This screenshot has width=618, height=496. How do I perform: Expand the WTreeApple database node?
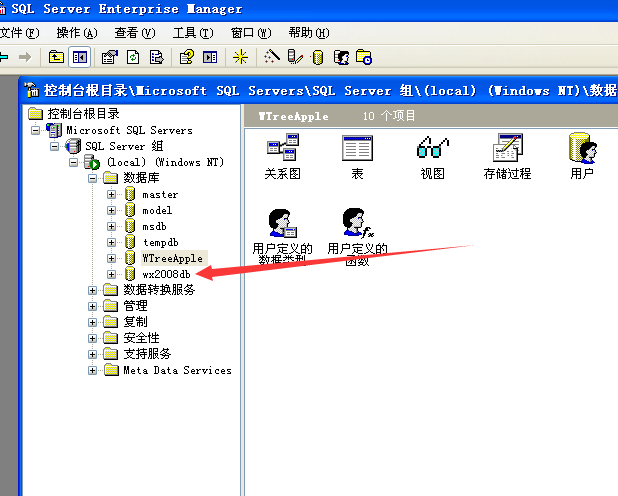point(111,258)
